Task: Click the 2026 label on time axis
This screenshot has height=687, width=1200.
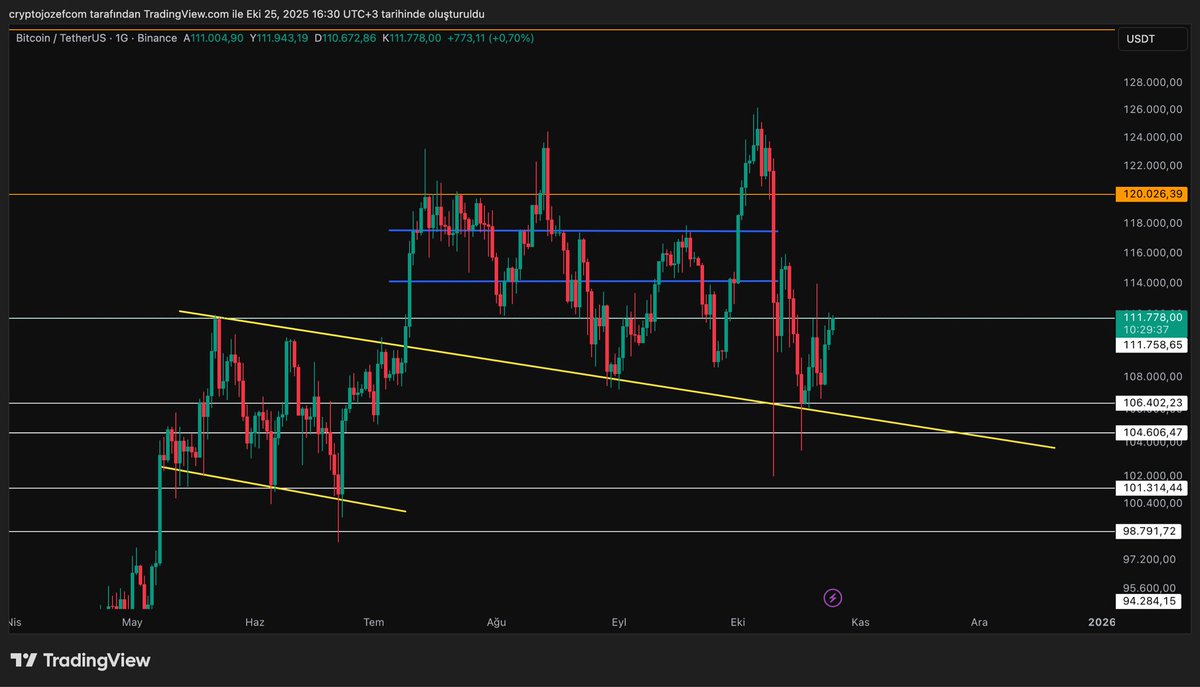Action: (1101, 622)
